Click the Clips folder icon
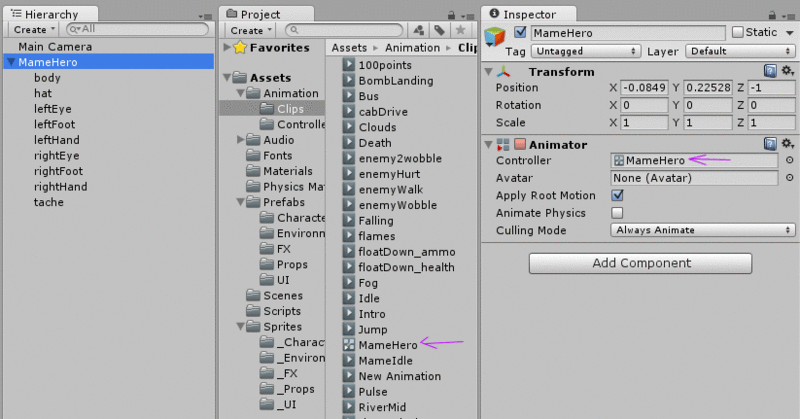 pos(267,108)
